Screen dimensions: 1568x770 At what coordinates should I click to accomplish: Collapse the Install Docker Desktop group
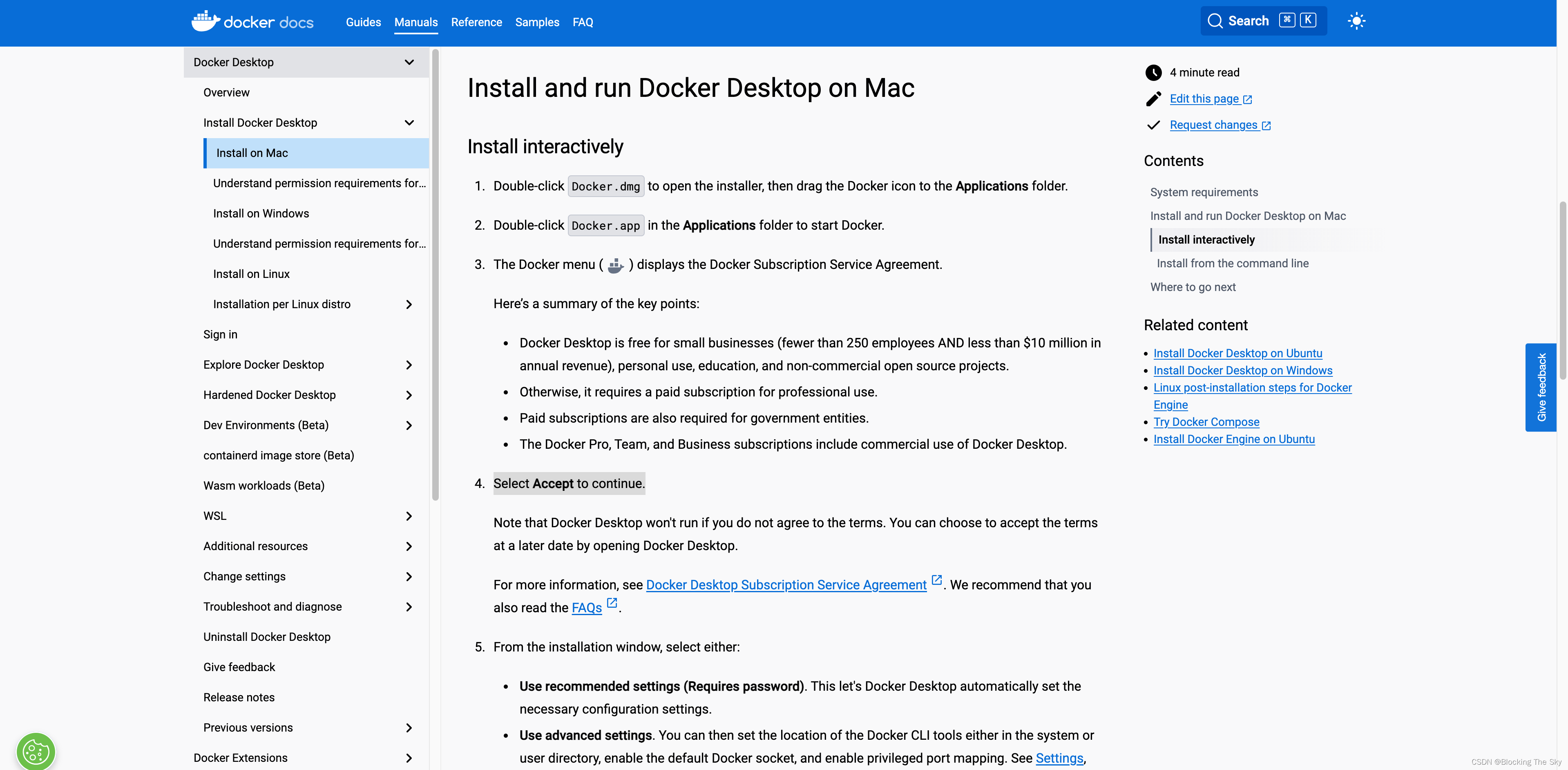tap(409, 122)
